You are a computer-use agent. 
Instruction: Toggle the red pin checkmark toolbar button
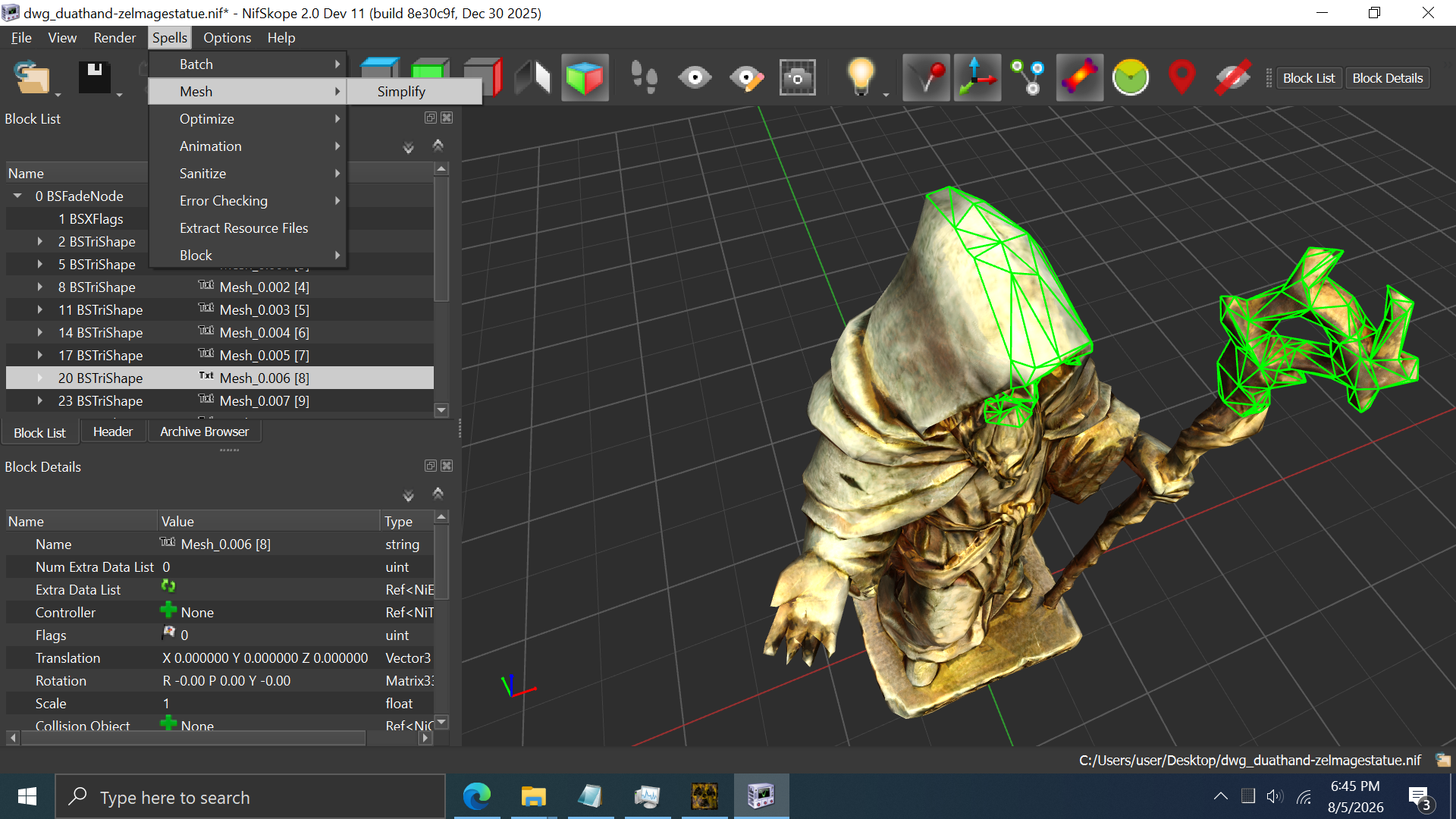coord(926,77)
